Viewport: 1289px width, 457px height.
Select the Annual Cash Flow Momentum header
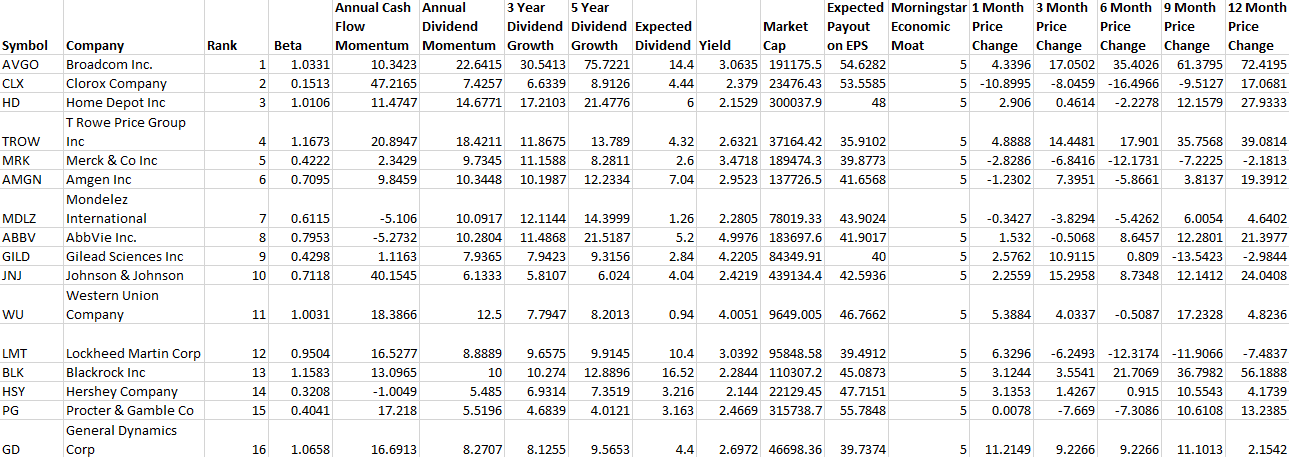(x=373, y=27)
